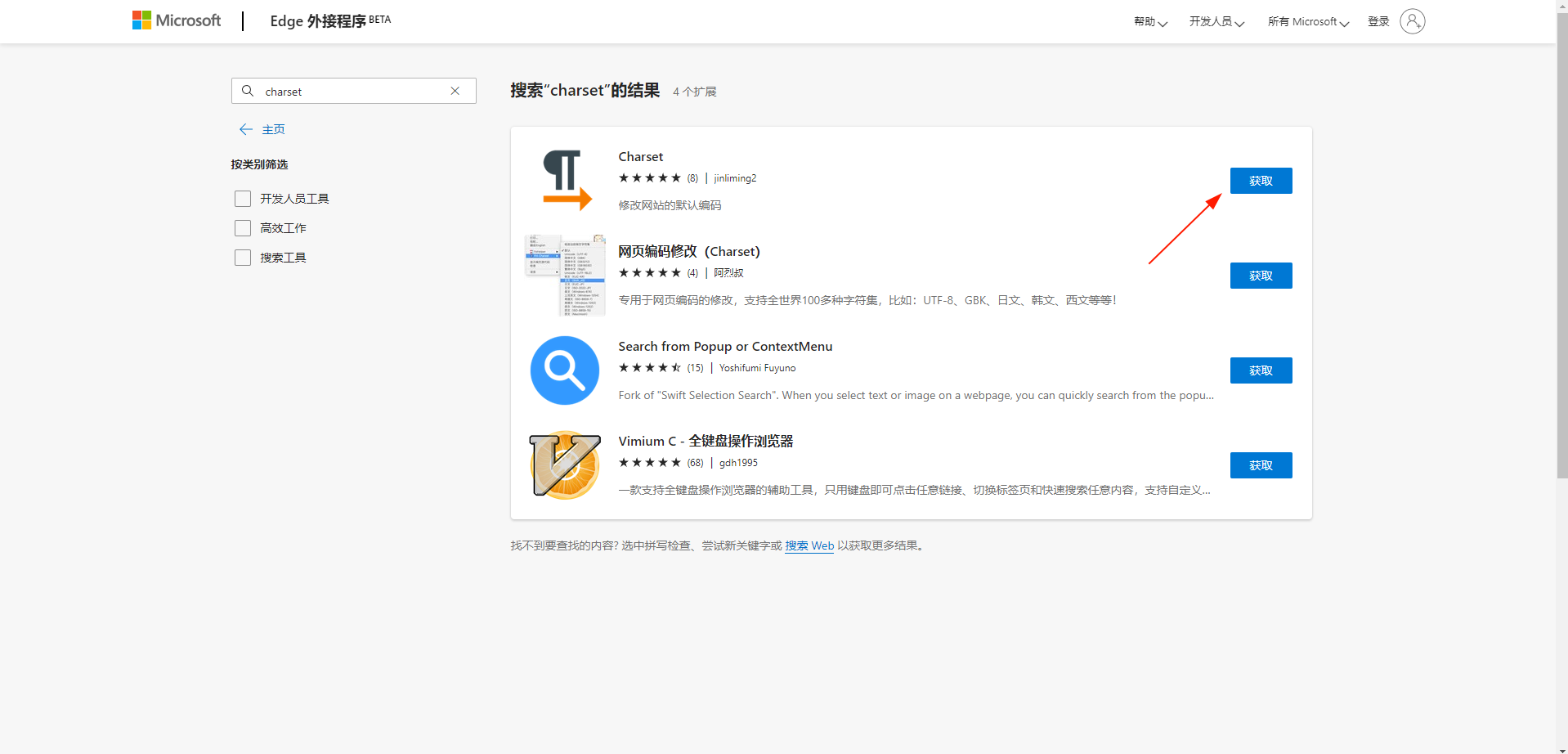Check the 开发人员工具 filter box
The height and width of the screenshot is (754, 1568).
coord(243,199)
